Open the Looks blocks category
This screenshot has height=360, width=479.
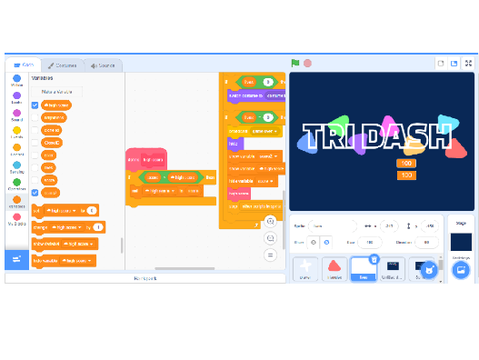[x=17, y=98]
